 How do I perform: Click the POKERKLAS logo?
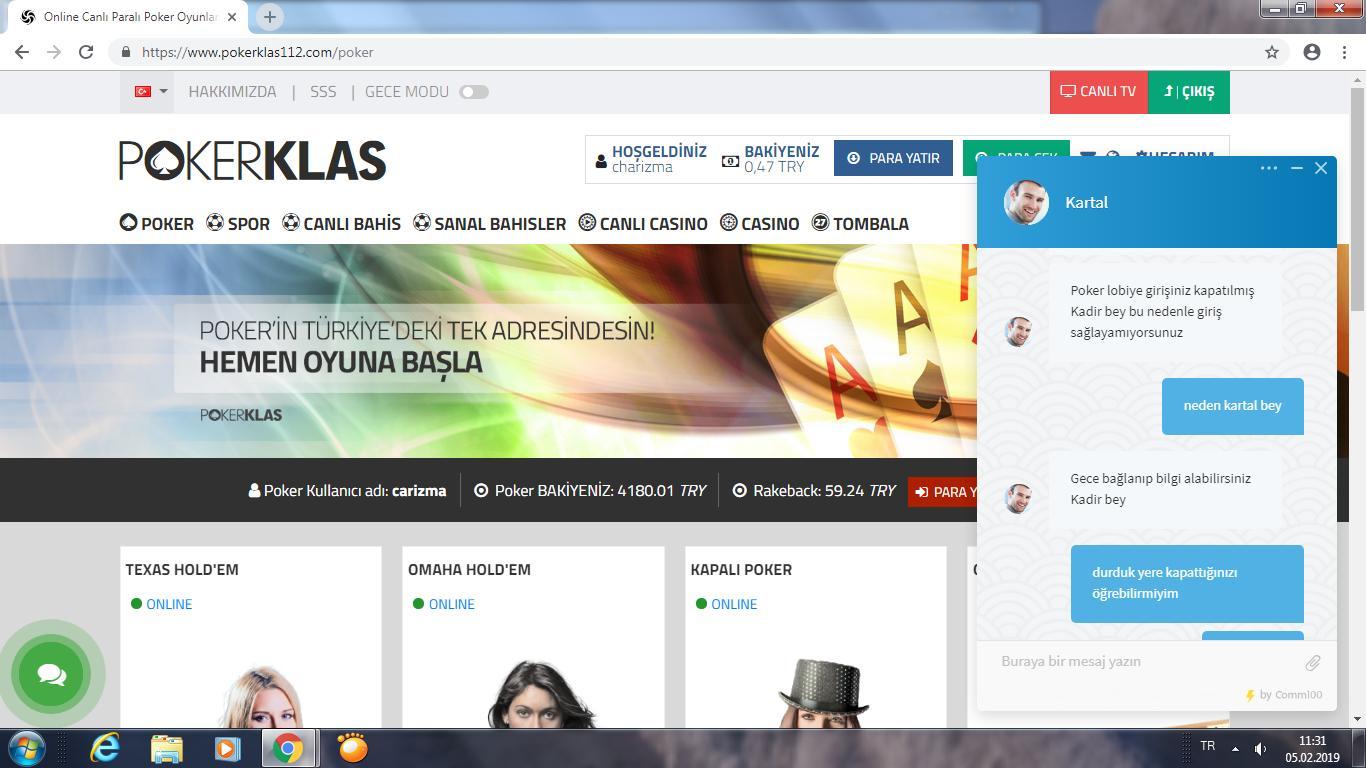[x=252, y=160]
